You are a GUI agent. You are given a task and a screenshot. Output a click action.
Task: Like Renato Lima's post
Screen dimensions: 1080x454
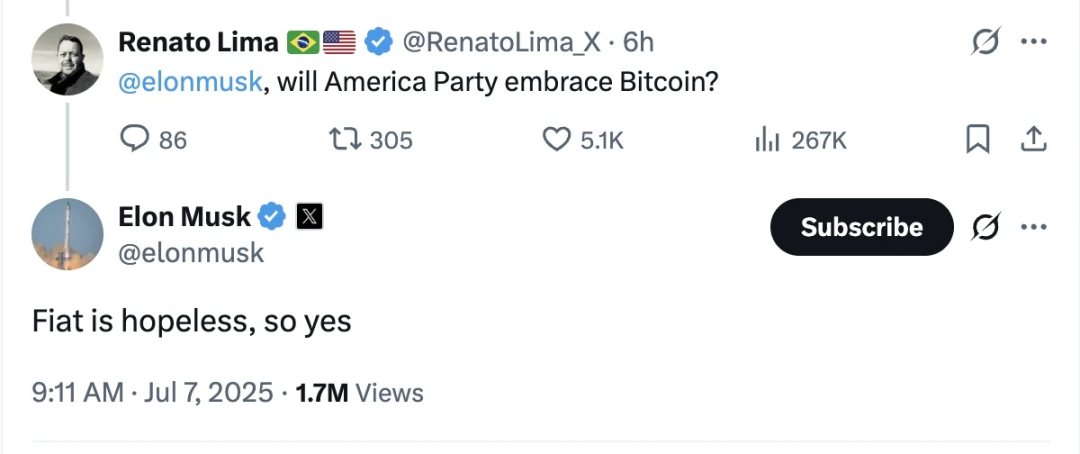tap(557, 140)
